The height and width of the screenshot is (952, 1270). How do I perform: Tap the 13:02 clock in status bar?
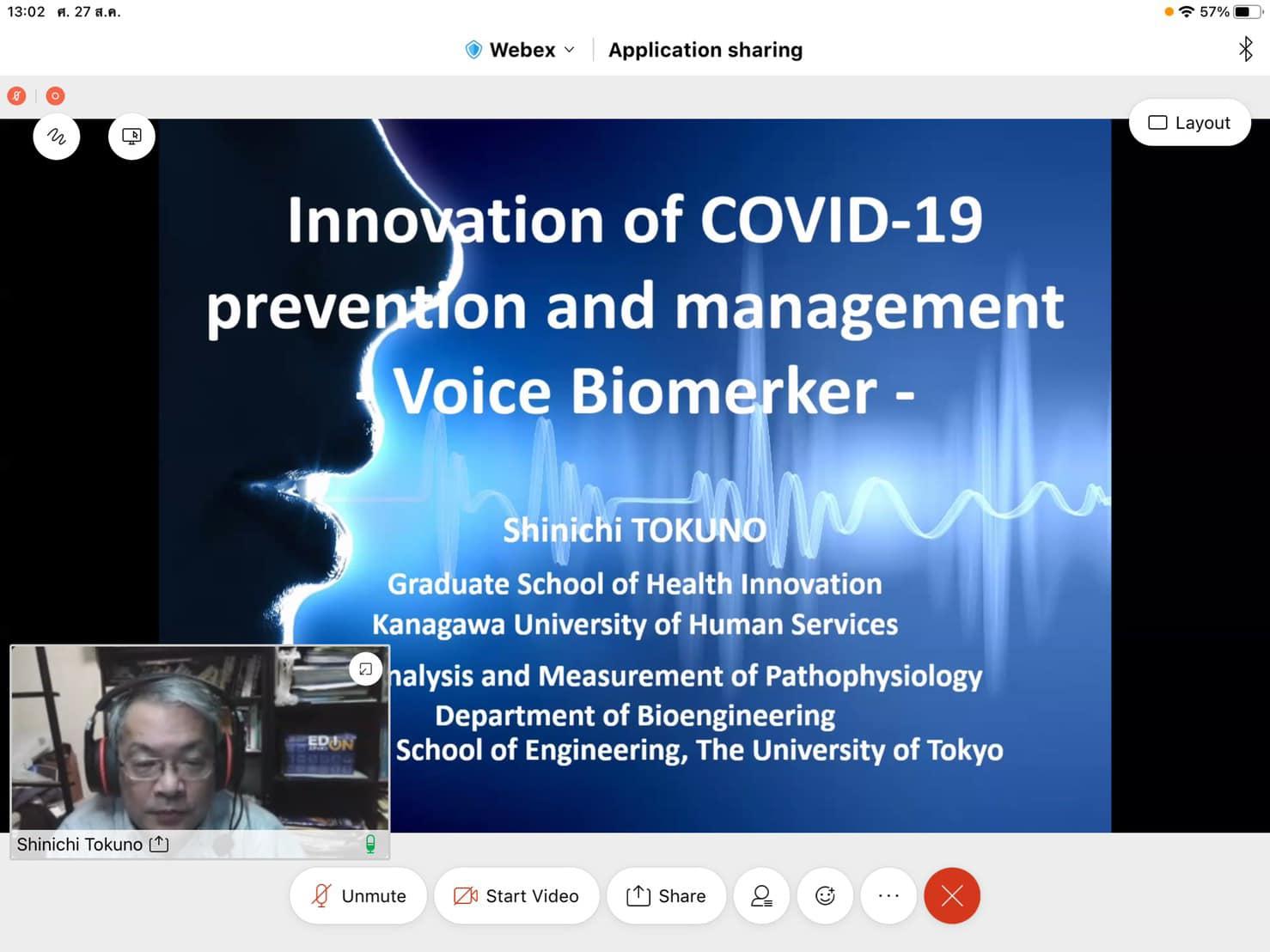pyautogui.click(x=26, y=12)
